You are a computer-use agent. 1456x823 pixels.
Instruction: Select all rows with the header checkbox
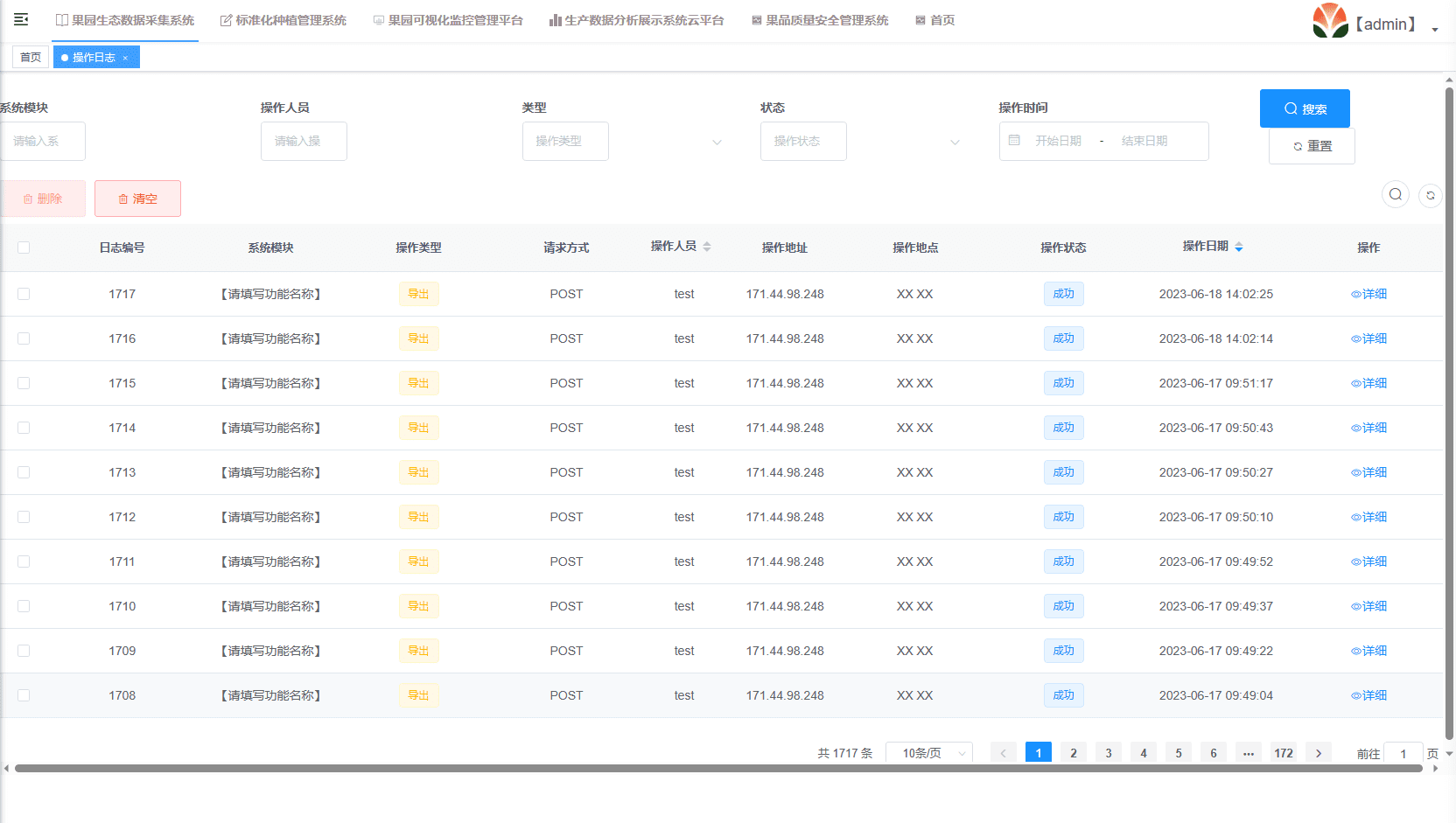[x=24, y=248]
